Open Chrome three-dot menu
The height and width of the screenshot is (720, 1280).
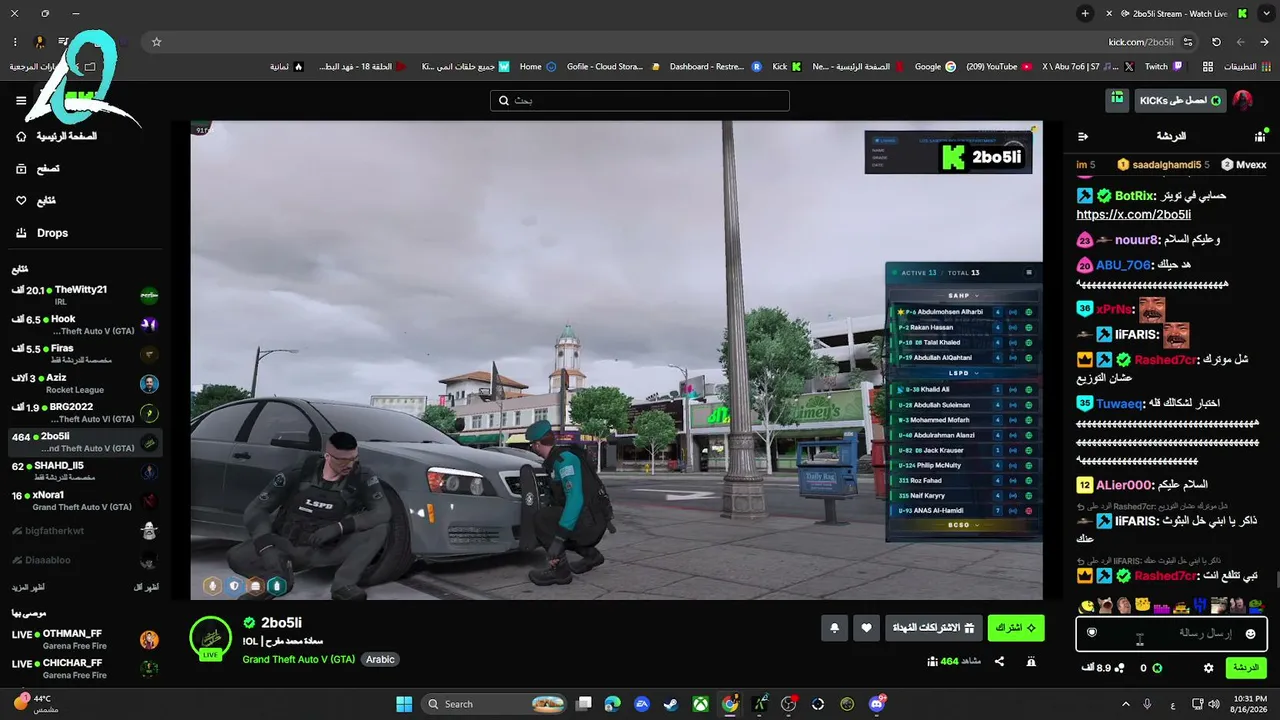15,42
